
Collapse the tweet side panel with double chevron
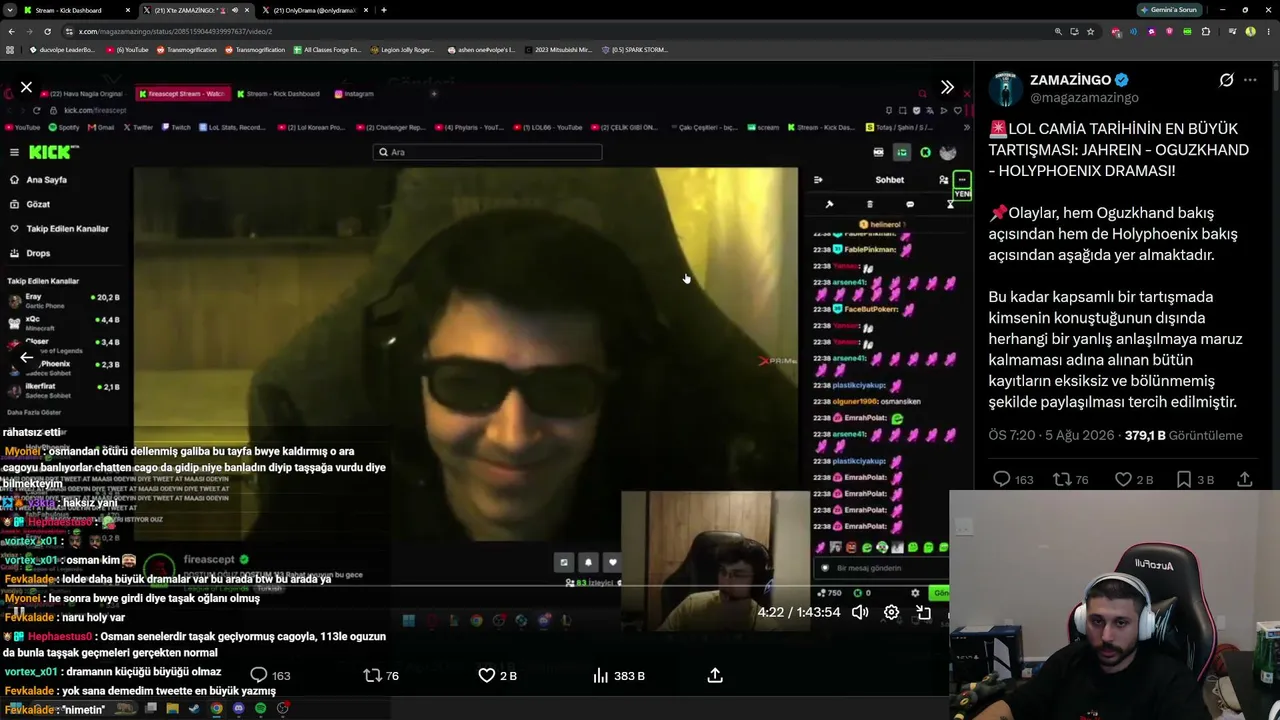947,87
